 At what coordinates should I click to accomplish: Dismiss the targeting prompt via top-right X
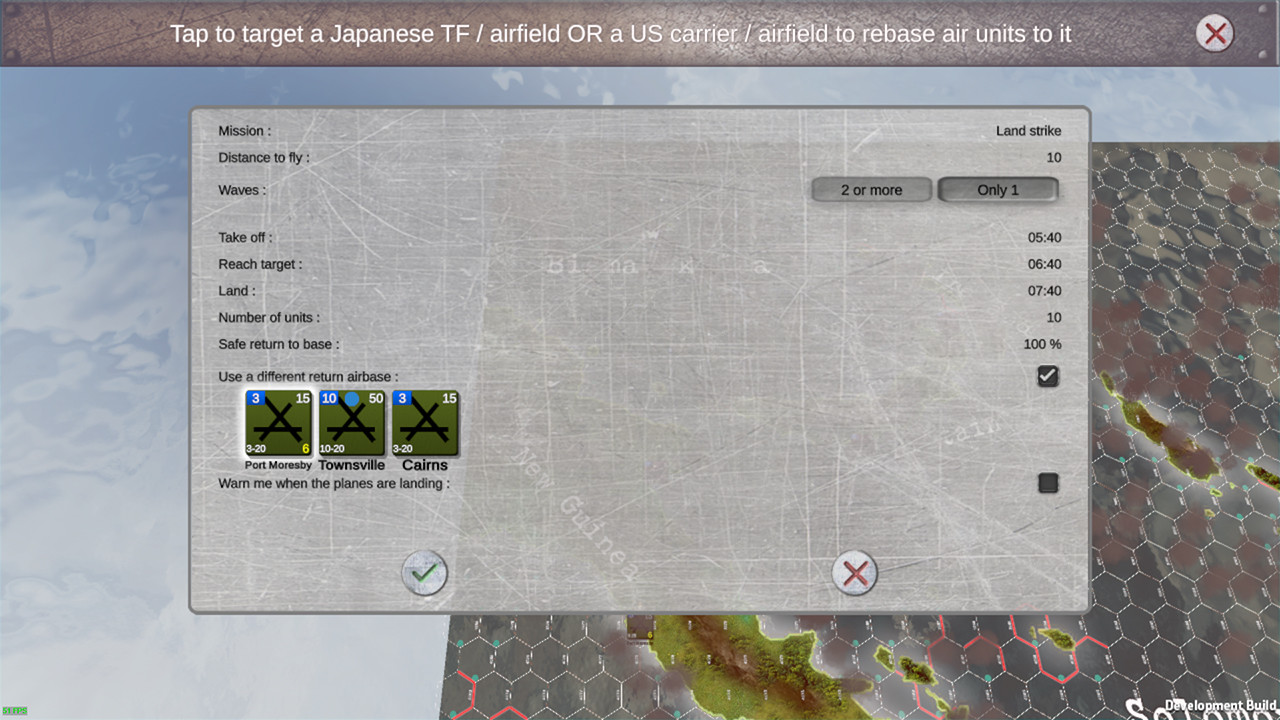1215,33
